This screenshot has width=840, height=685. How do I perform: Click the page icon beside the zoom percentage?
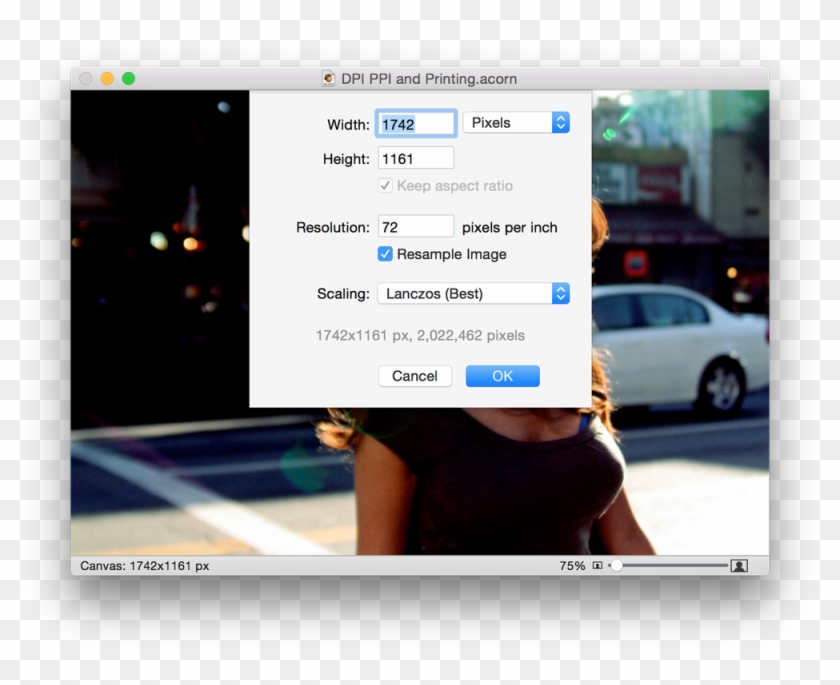598,565
